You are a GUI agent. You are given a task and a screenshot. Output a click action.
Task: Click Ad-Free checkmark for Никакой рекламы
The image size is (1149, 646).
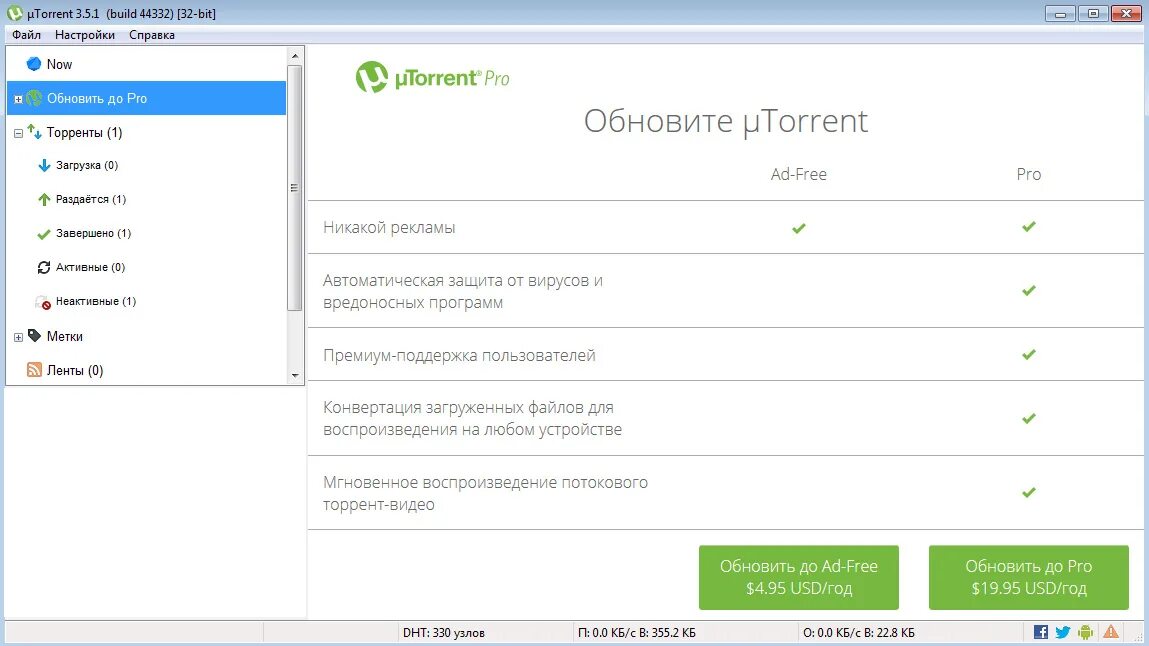(x=799, y=228)
